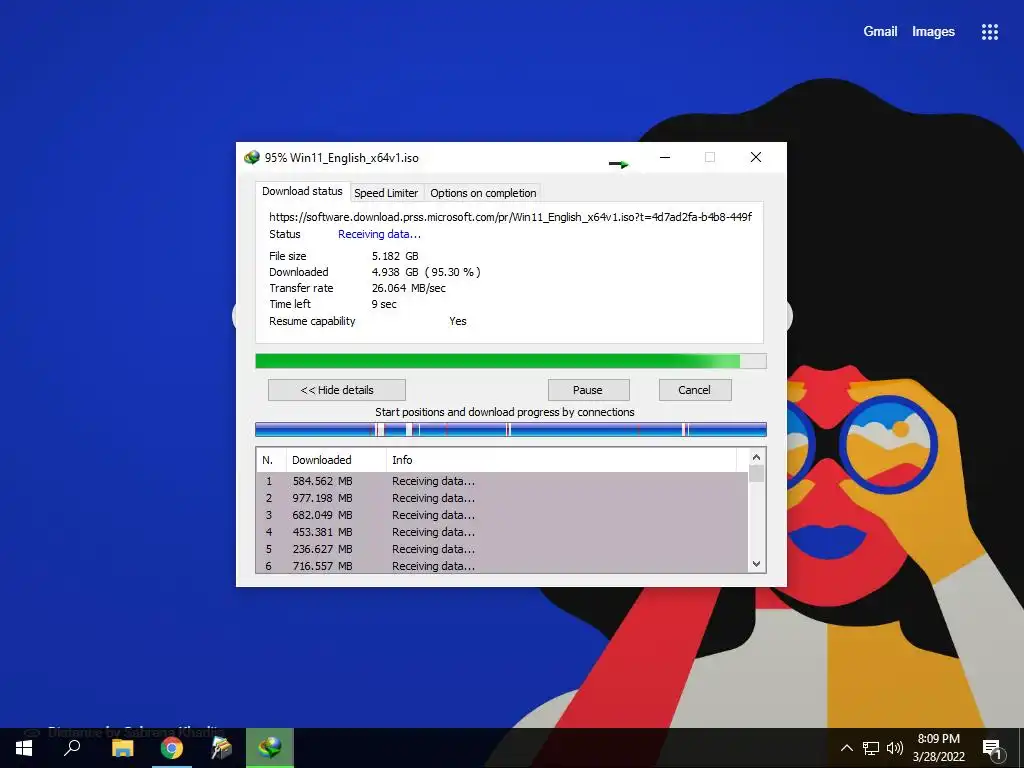The width and height of the screenshot is (1024, 768).
Task: Close the IDM download window
Action: click(x=756, y=157)
